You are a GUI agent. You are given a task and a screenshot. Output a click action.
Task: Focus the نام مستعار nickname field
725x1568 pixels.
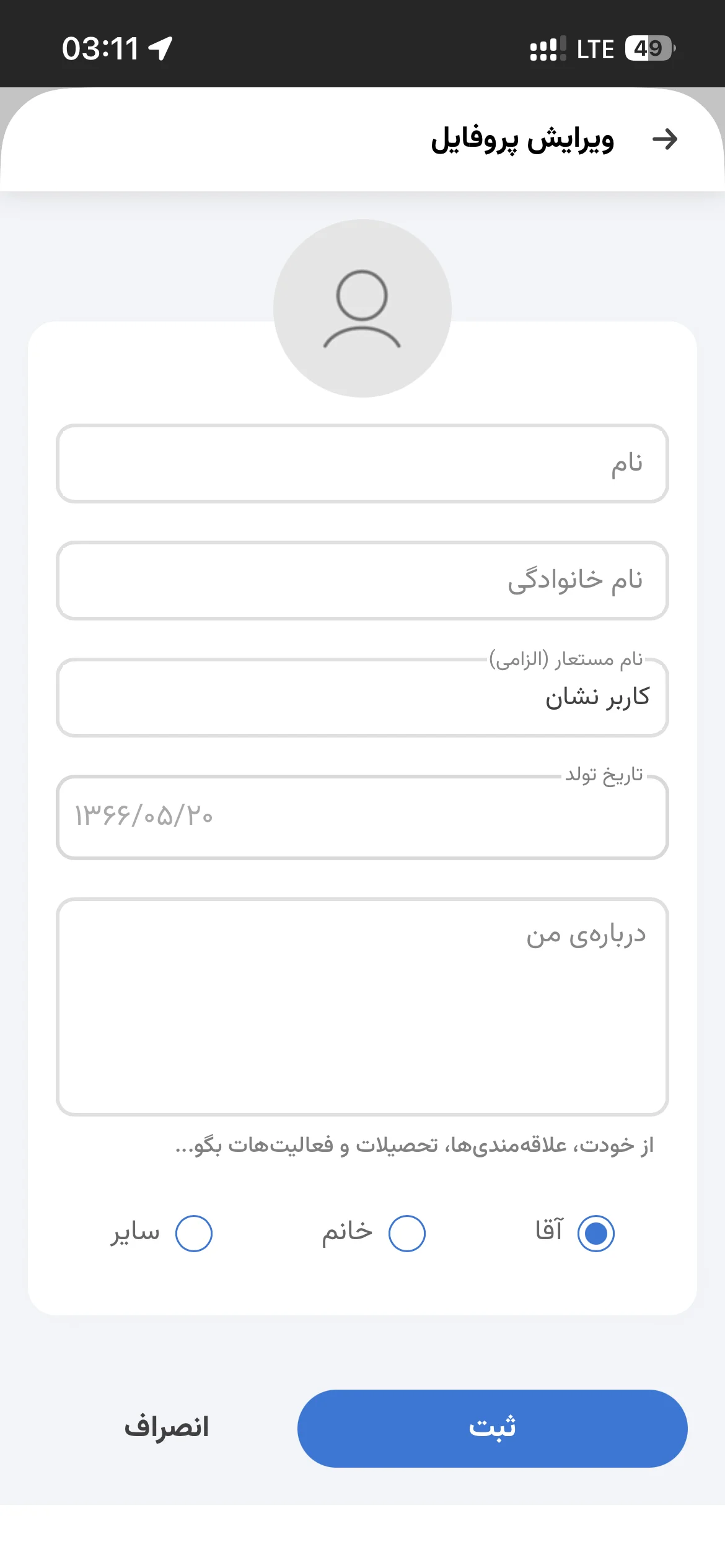click(362, 697)
